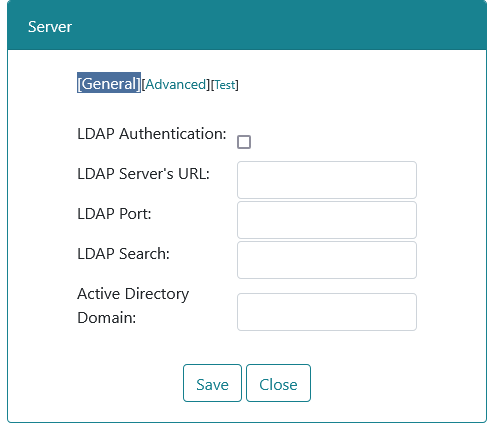Click the LDAP Search label

123,254
